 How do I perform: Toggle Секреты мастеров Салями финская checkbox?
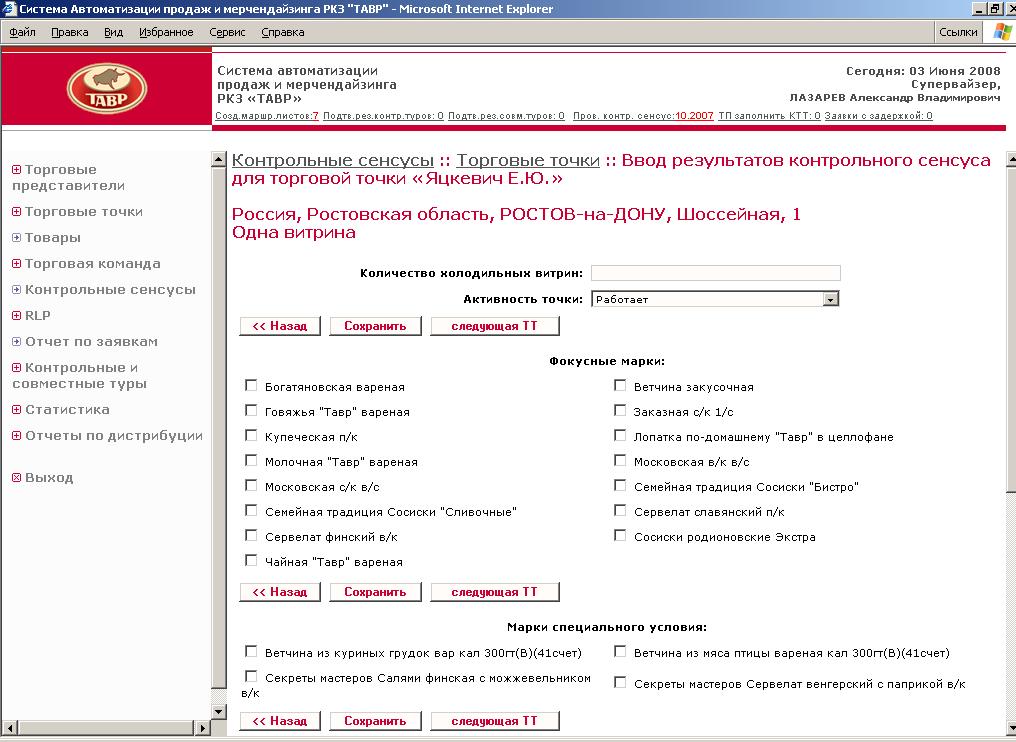point(251,677)
